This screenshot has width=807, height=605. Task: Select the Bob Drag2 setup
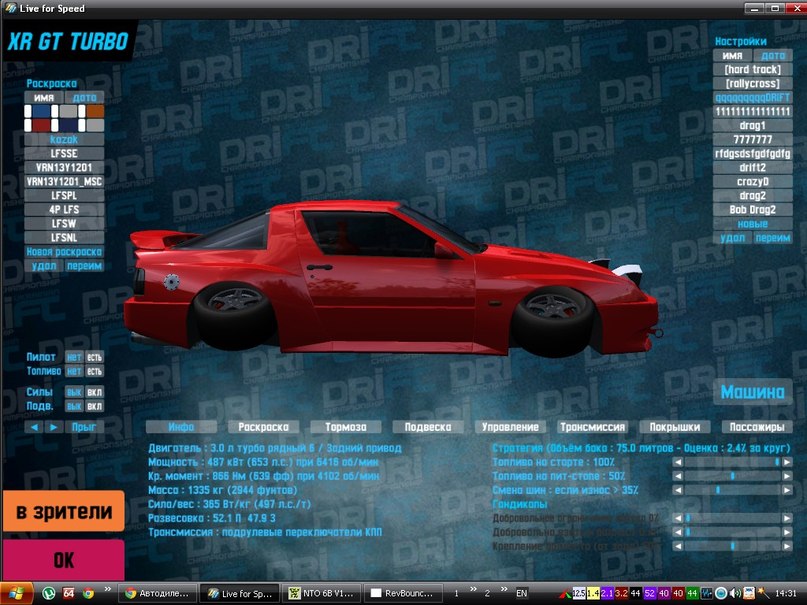pyautogui.click(x=752, y=210)
